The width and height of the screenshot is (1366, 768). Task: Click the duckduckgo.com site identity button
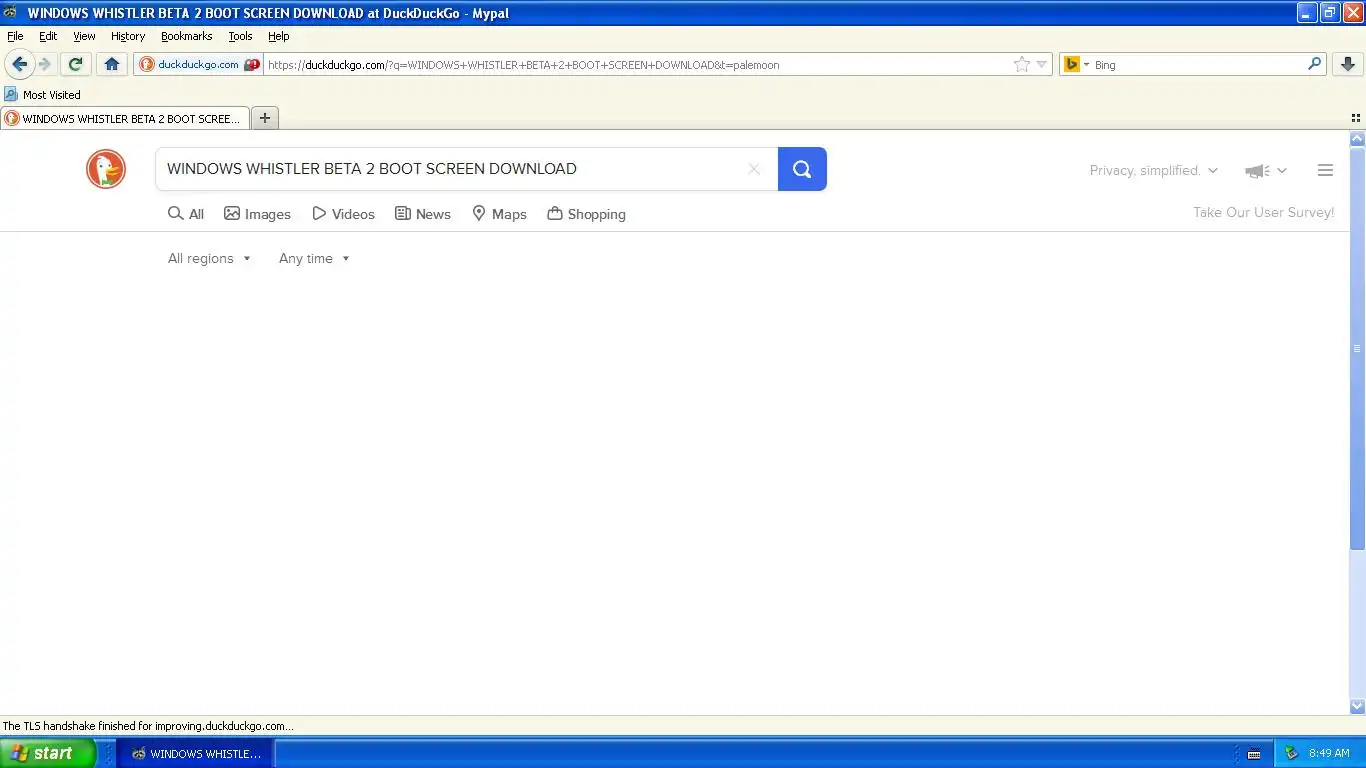(199, 64)
